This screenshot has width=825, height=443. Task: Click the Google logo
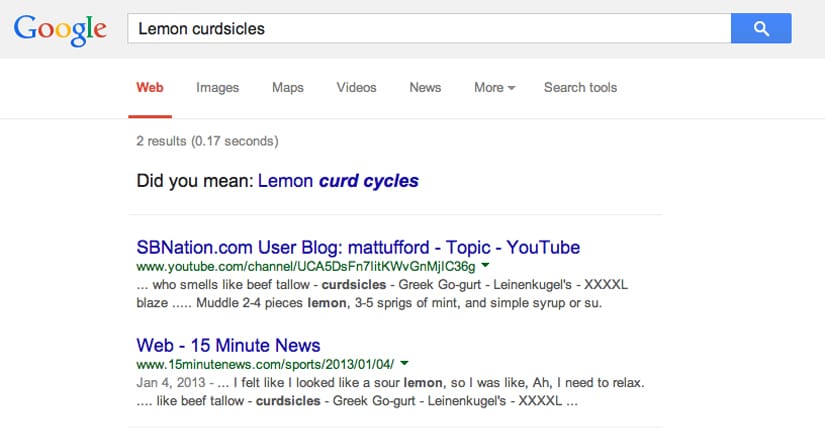click(60, 29)
